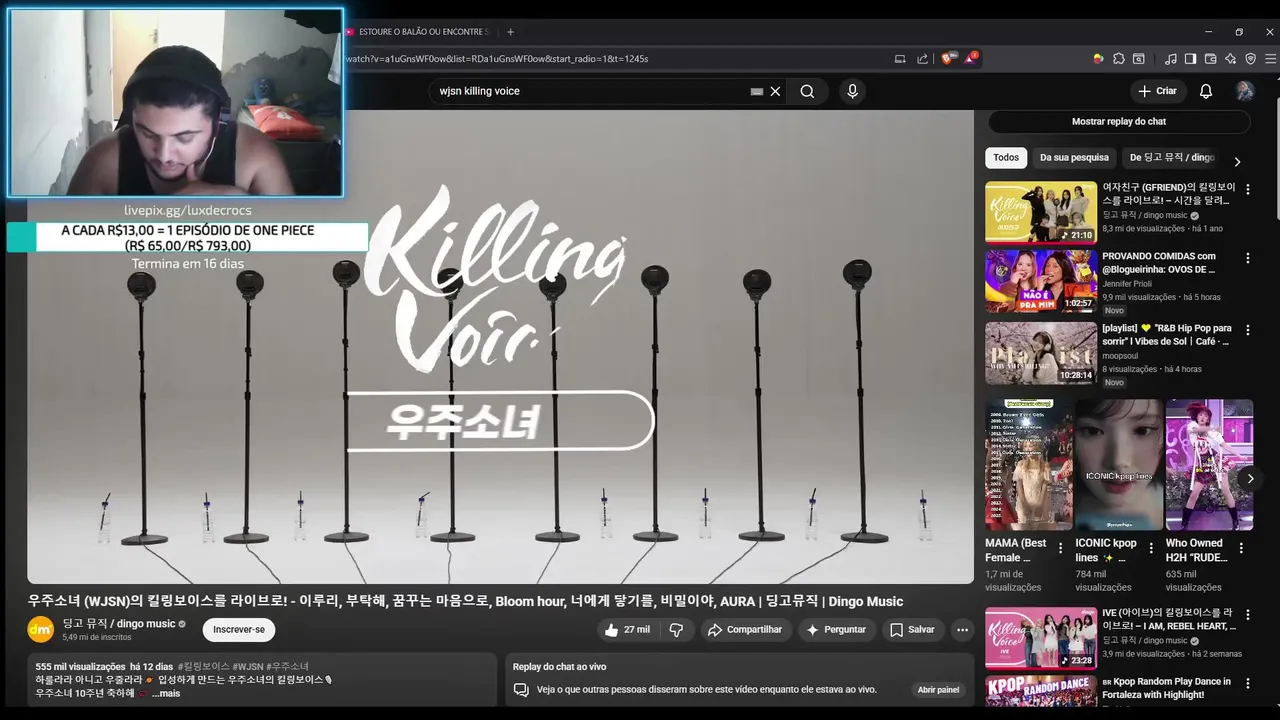Viewport: 1280px width, 720px height.
Task: Show next Shorts with the right arrow
Action: pyautogui.click(x=1250, y=478)
